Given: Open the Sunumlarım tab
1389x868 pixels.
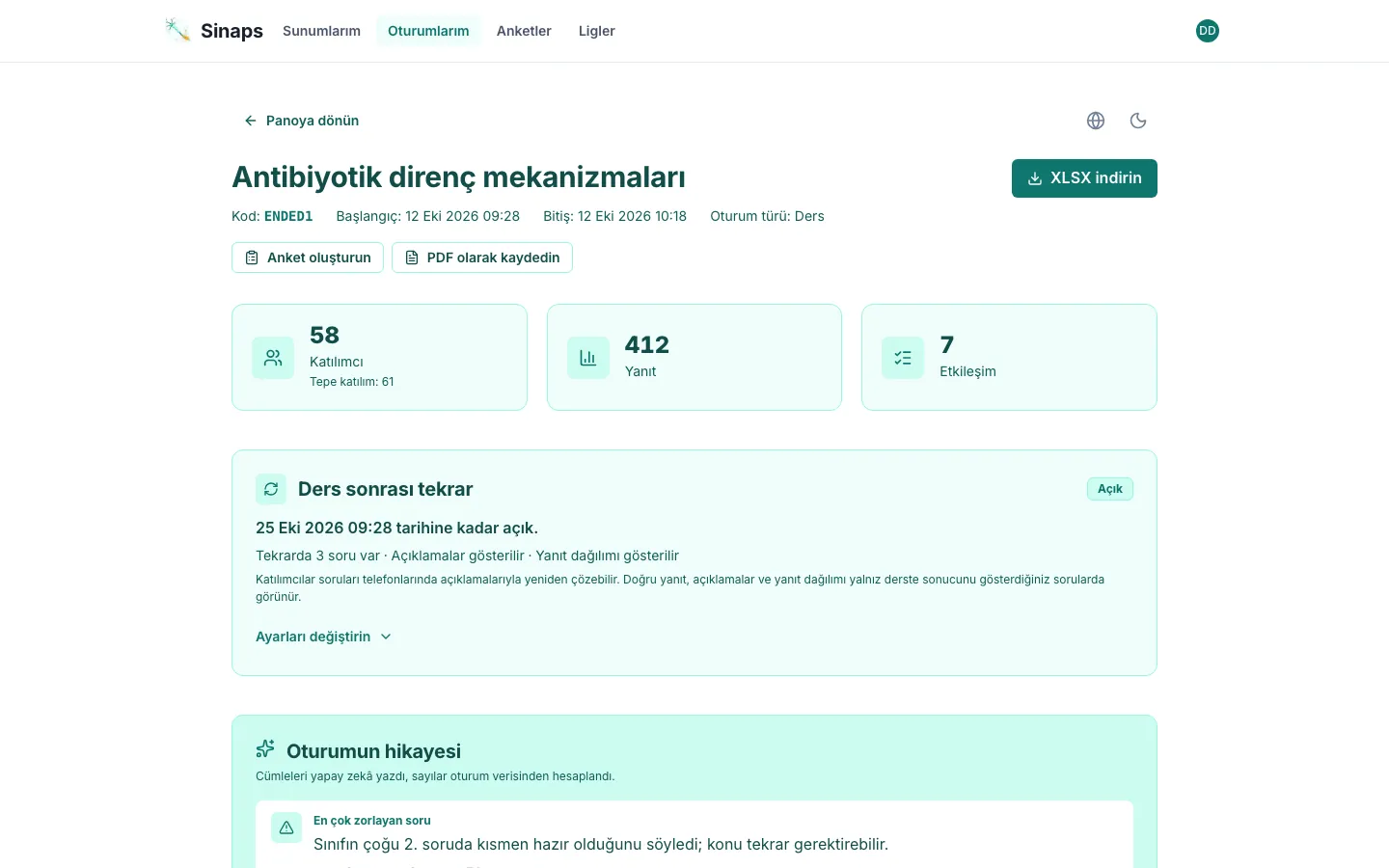Looking at the screenshot, I should click(x=321, y=31).
